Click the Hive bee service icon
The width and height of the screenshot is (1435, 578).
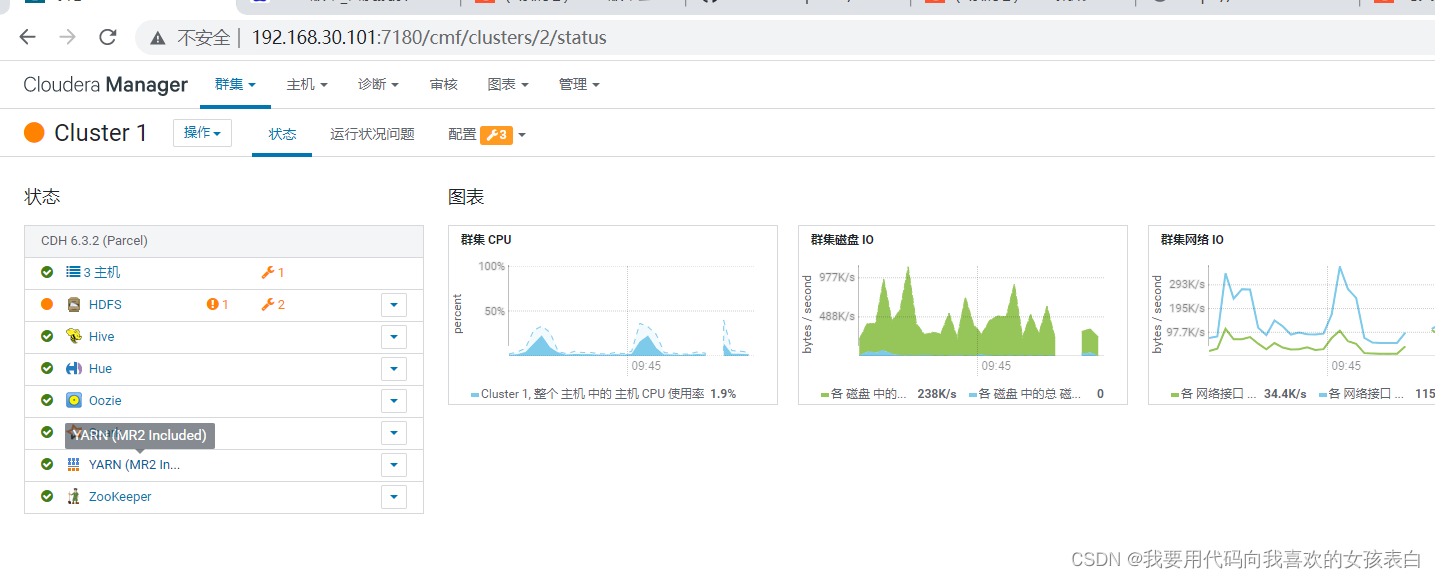tap(73, 336)
